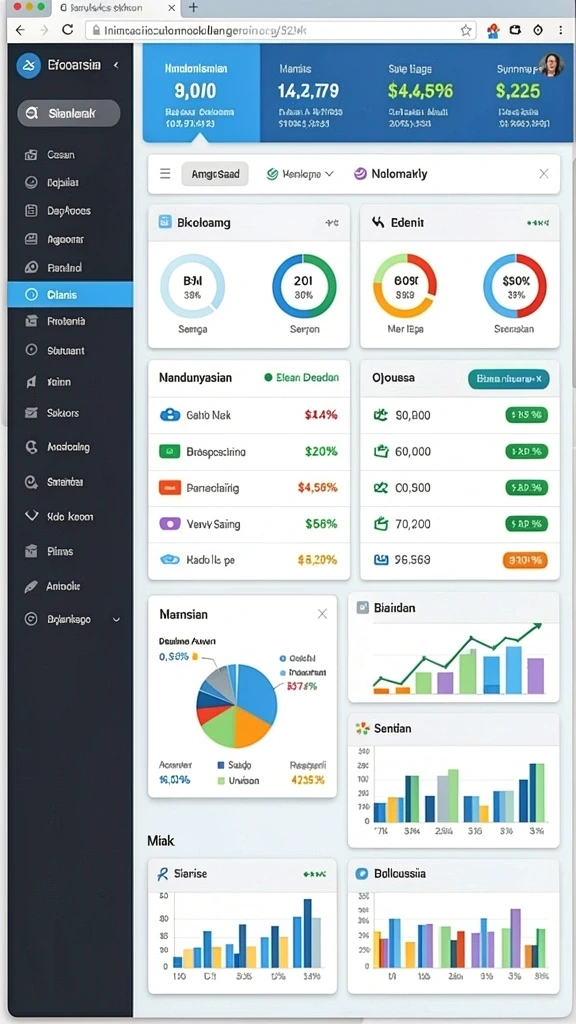
Task: Click the Siarise panel icon
Action: click(163, 873)
